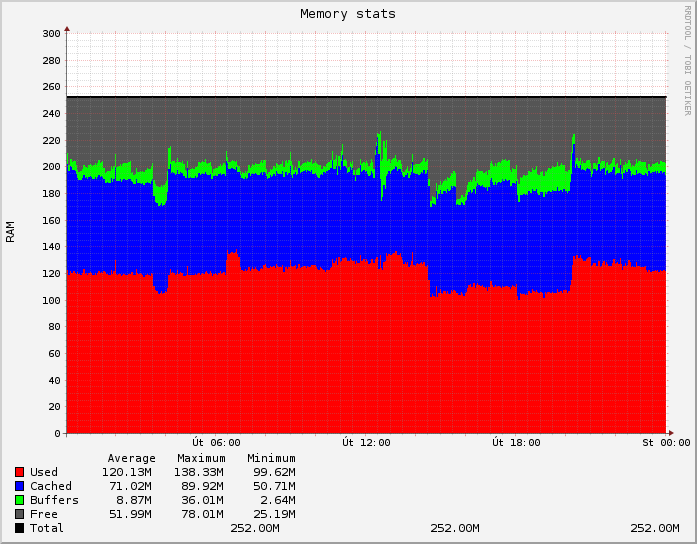Click the 'Maximum' column header

[201, 458]
